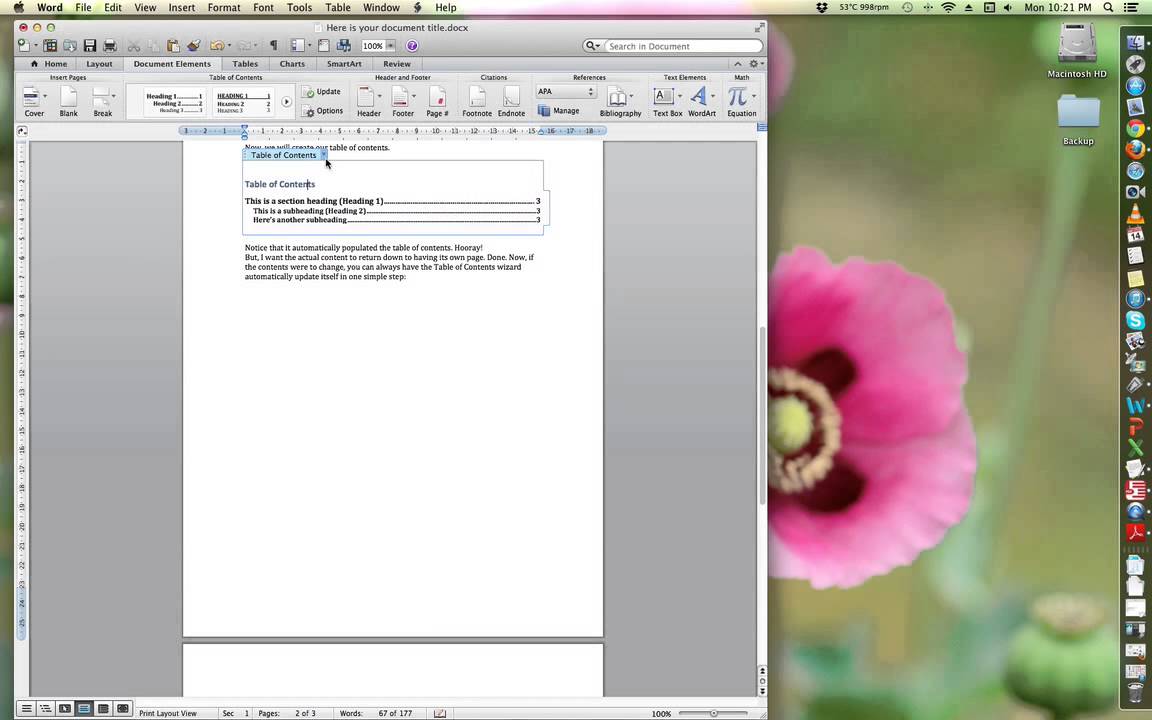This screenshot has width=1152, height=720.
Task: Adjust the zoom slider in the status bar
Action: coord(713,713)
